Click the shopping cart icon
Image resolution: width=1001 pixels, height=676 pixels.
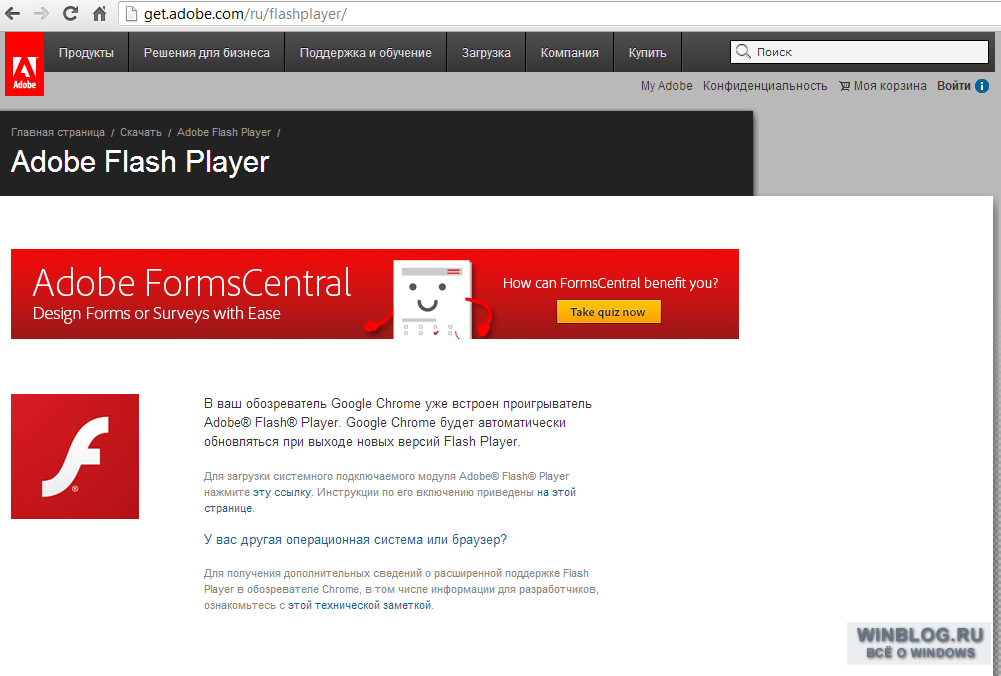click(x=844, y=86)
